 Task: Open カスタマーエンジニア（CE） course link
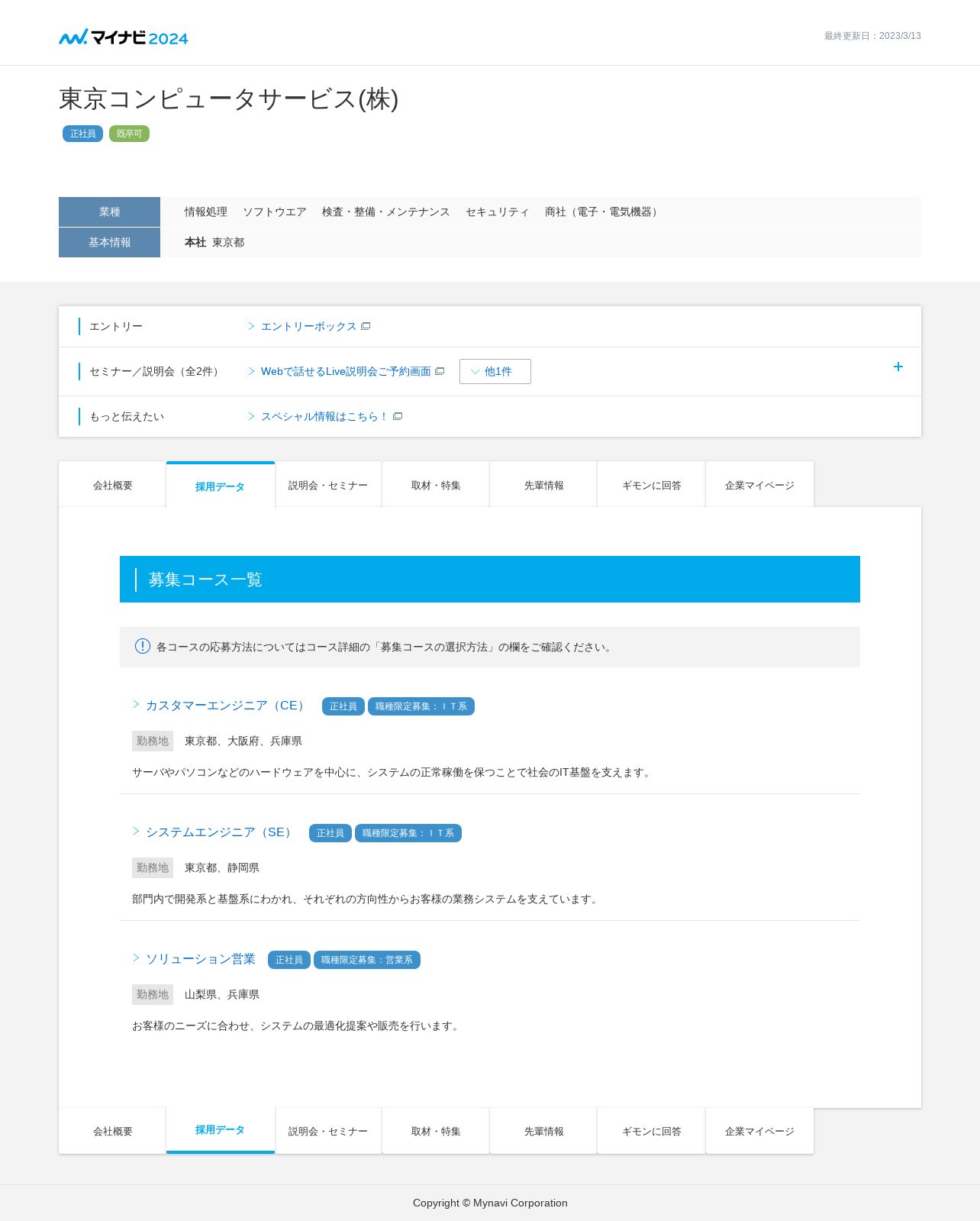(x=227, y=705)
